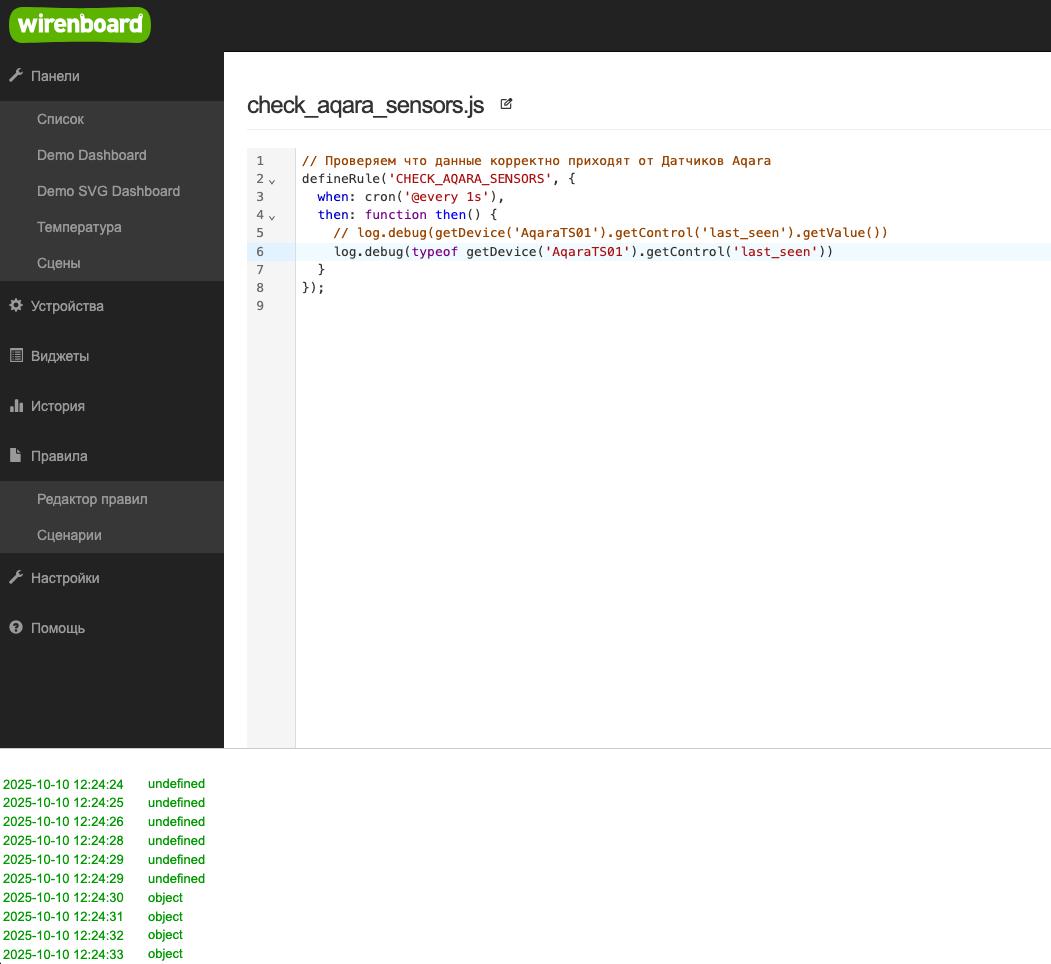Click the check_aqara_sensors.js file title
1051x964 pixels.
point(365,105)
